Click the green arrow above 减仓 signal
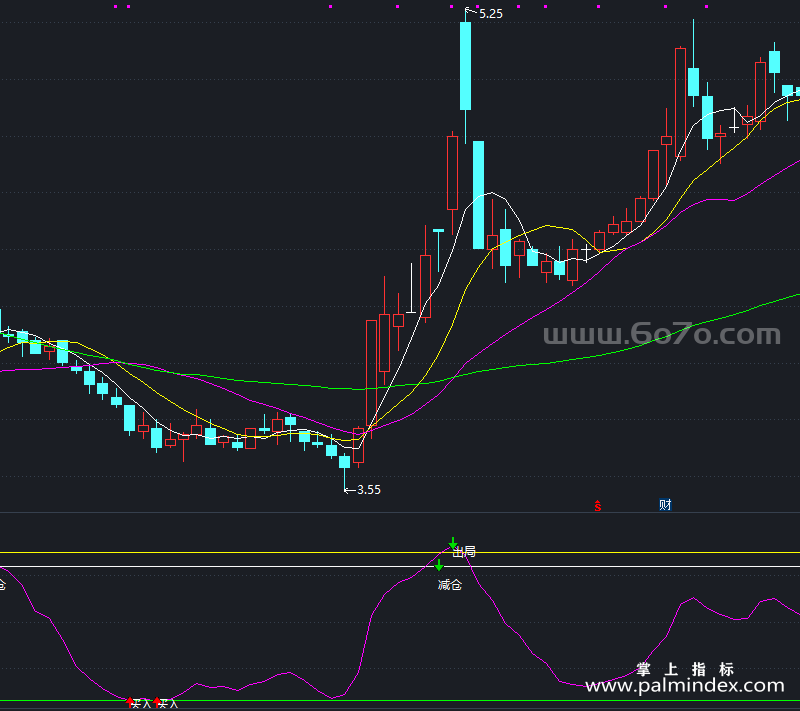 (439, 565)
